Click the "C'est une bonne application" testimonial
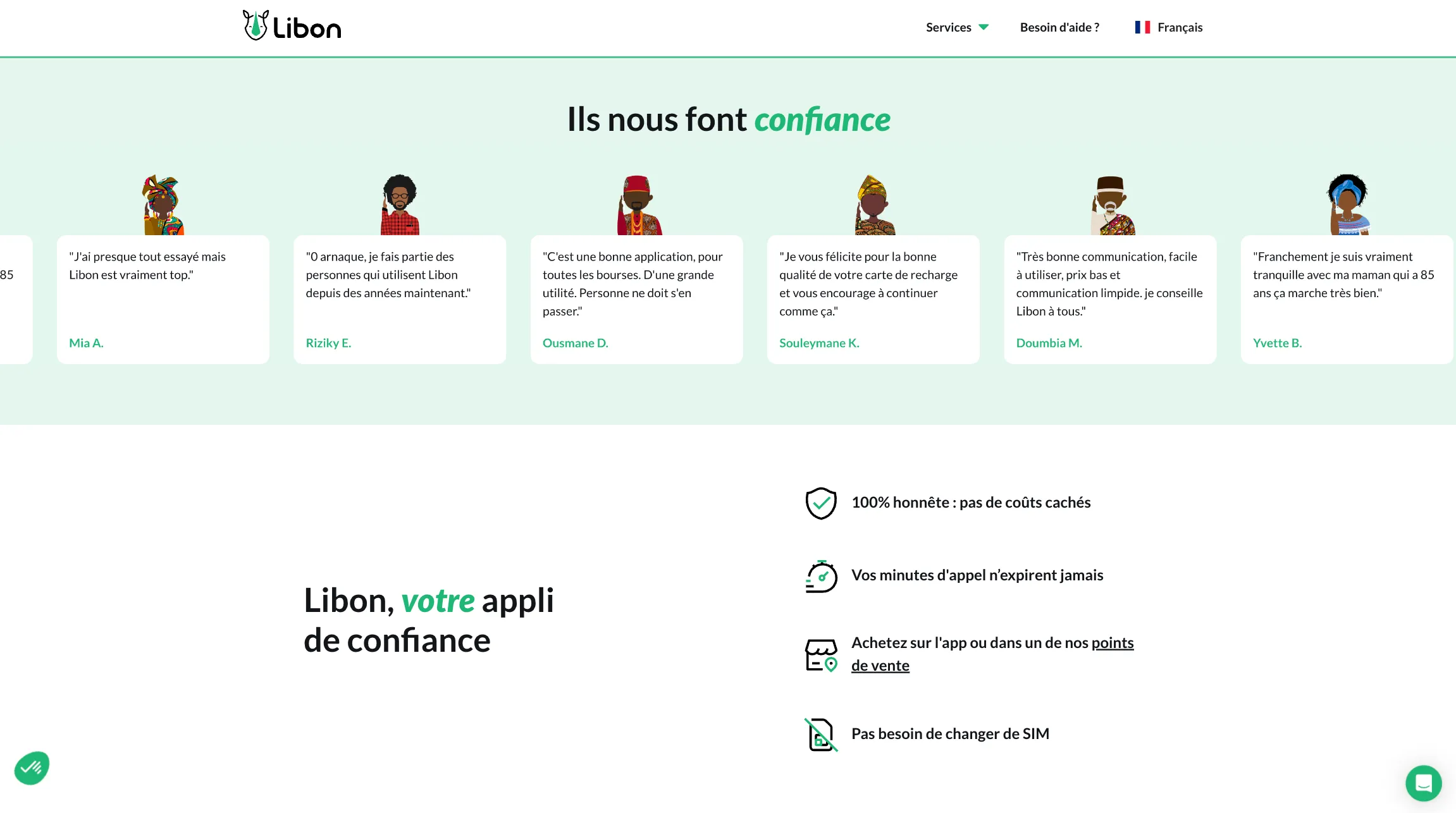The height and width of the screenshot is (813, 1456). 632,284
